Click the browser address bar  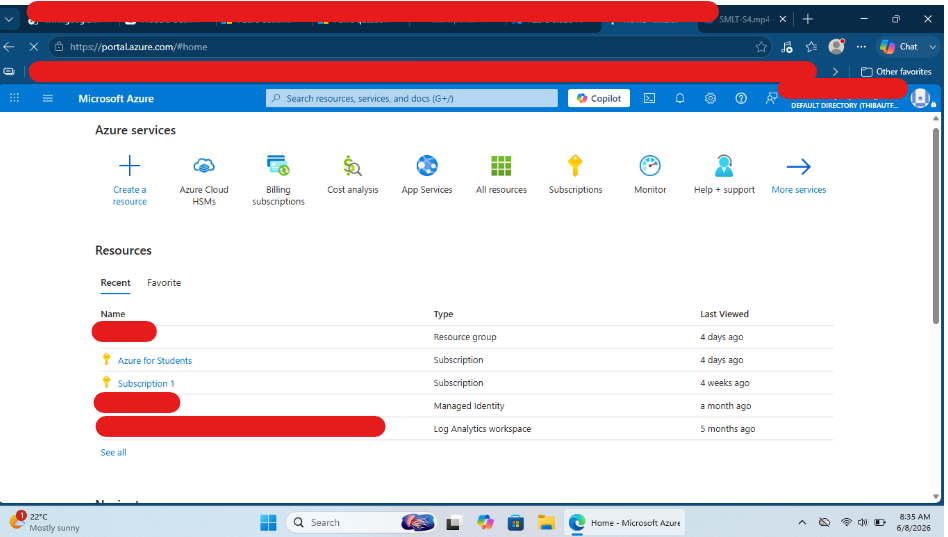[x=409, y=47]
